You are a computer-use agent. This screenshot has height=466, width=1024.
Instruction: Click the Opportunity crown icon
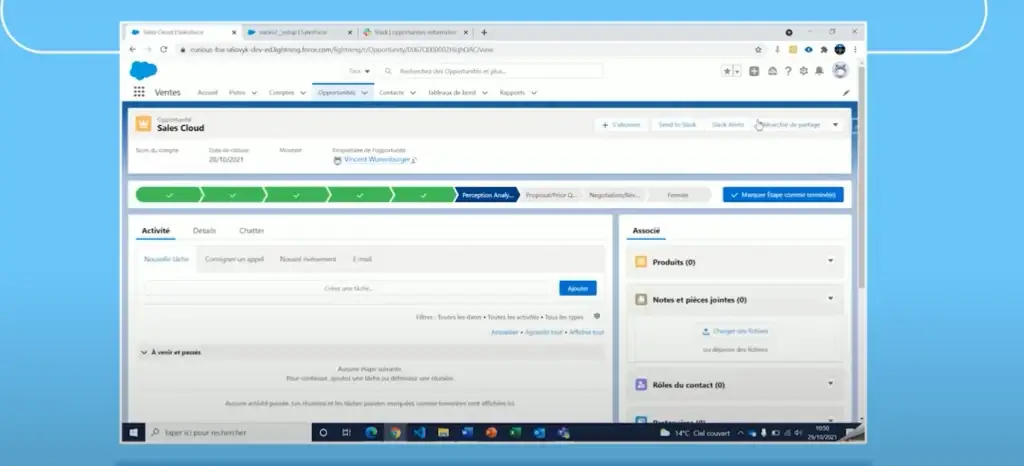pyautogui.click(x=143, y=123)
